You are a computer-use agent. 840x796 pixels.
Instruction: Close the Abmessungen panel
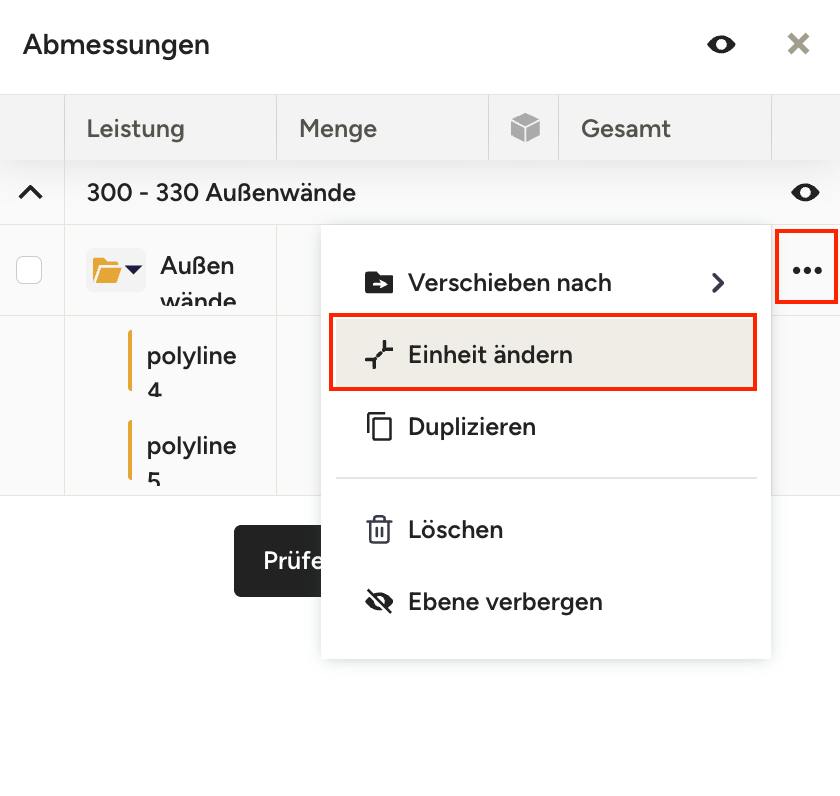(x=798, y=44)
